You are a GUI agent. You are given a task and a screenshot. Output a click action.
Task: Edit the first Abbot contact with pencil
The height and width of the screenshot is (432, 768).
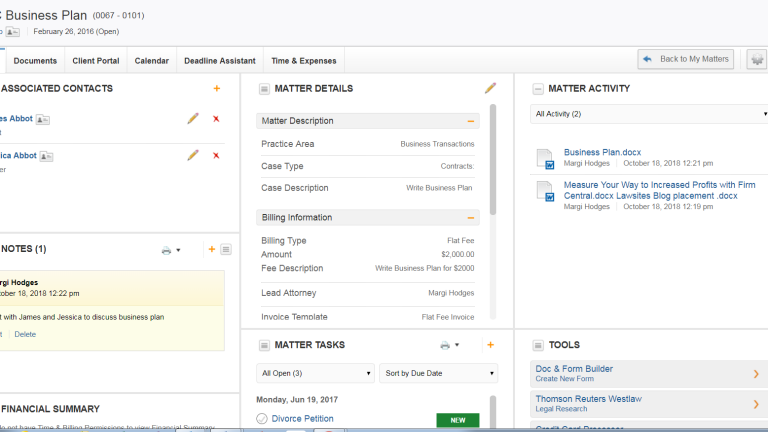click(x=193, y=119)
